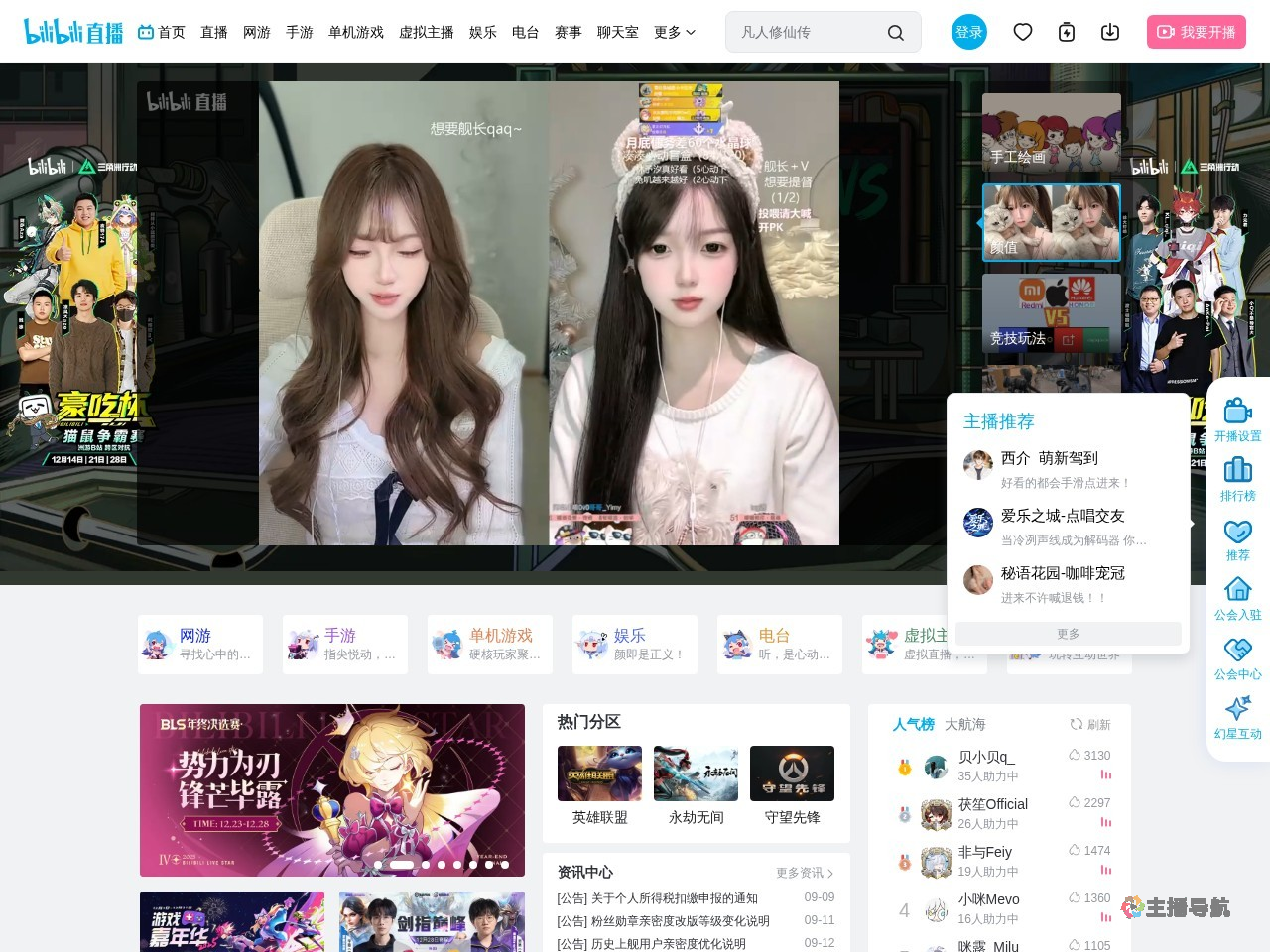
Task: Open favorites via the heart icon
Action: 1023,32
